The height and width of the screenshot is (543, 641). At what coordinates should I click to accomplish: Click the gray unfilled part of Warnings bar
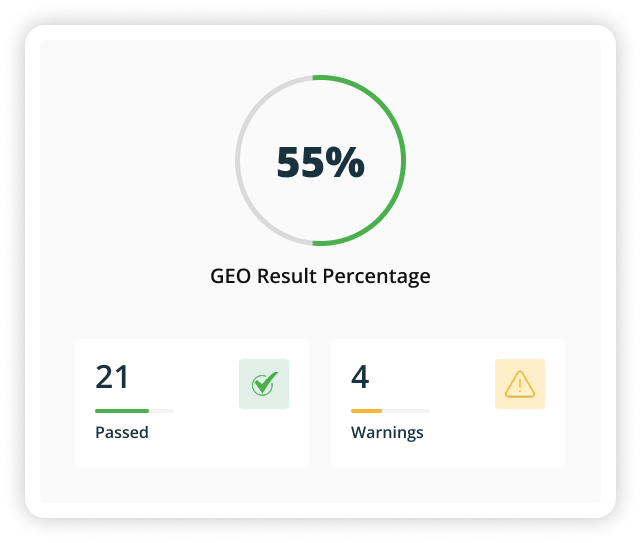pos(406,411)
